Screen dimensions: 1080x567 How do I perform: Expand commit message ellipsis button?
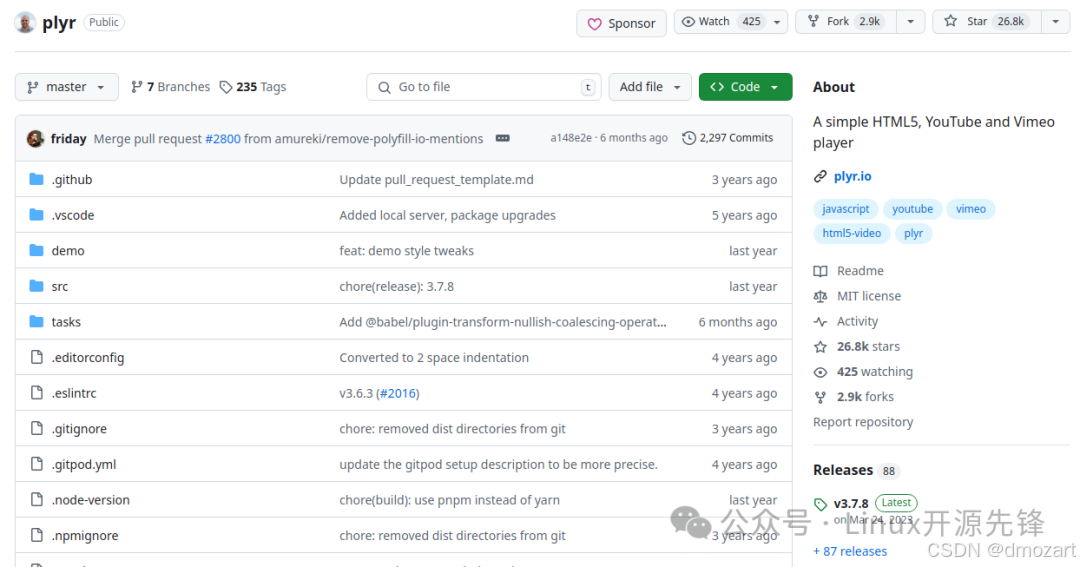503,138
